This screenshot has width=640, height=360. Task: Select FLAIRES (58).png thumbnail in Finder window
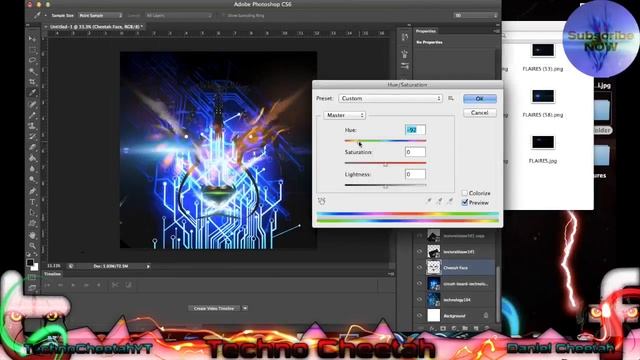[543, 96]
